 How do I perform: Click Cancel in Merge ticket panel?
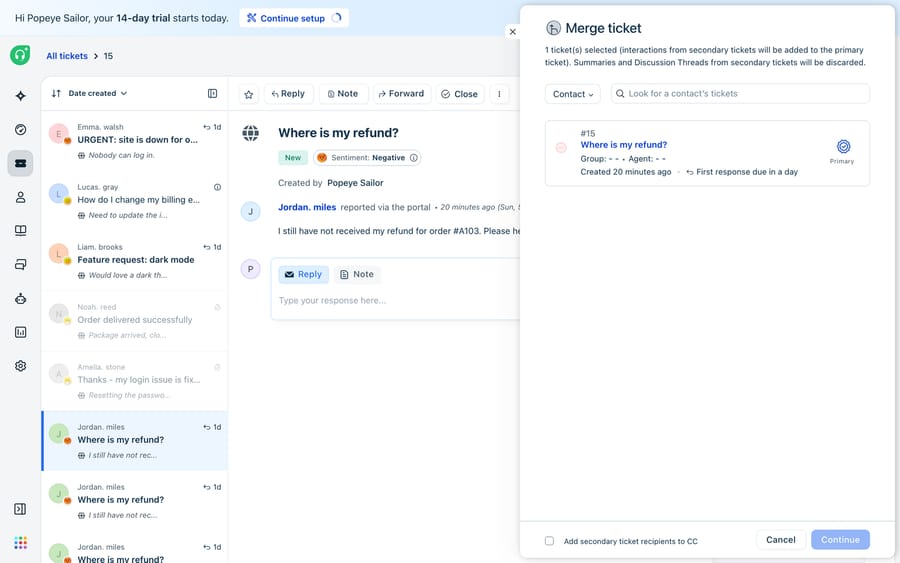tap(781, 539)
